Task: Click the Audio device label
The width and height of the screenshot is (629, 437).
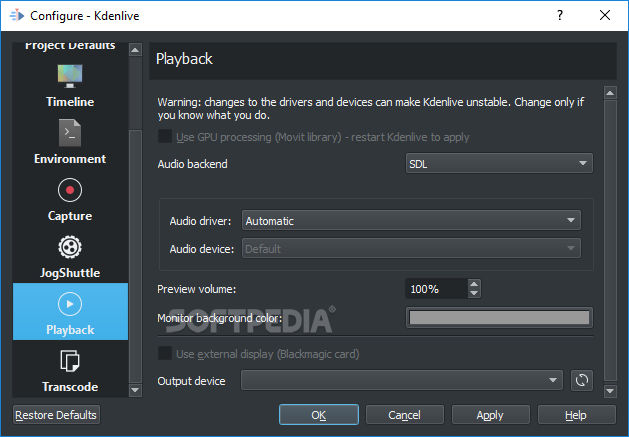Action: pyautogui.click(x=202, y=249)
